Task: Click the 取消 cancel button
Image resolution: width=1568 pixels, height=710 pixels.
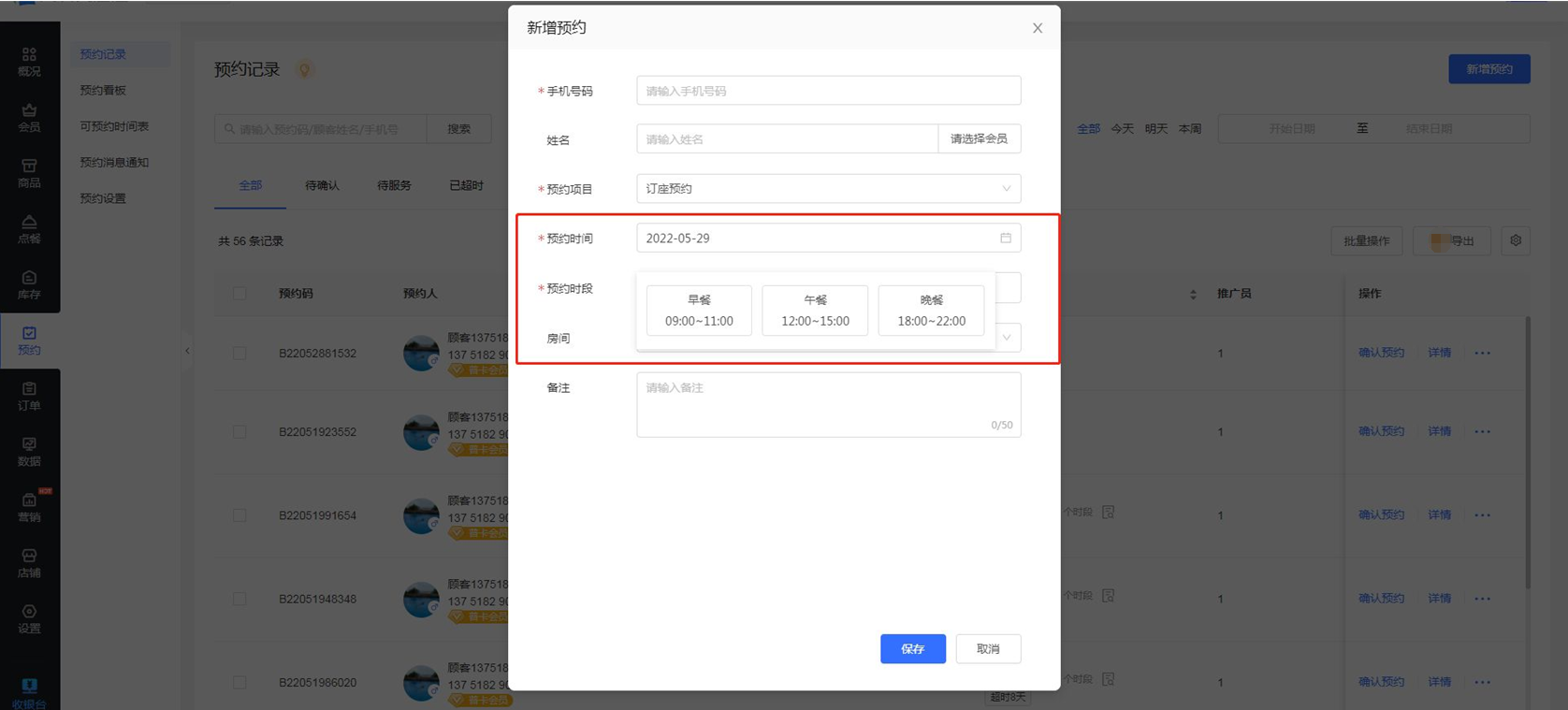Action: 988,649
